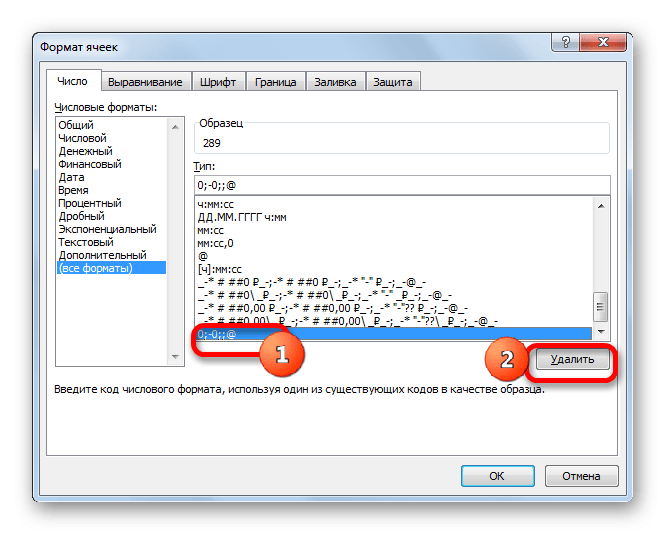
Task: Click the category list scroll-up arrow
Action: point(175,127)
